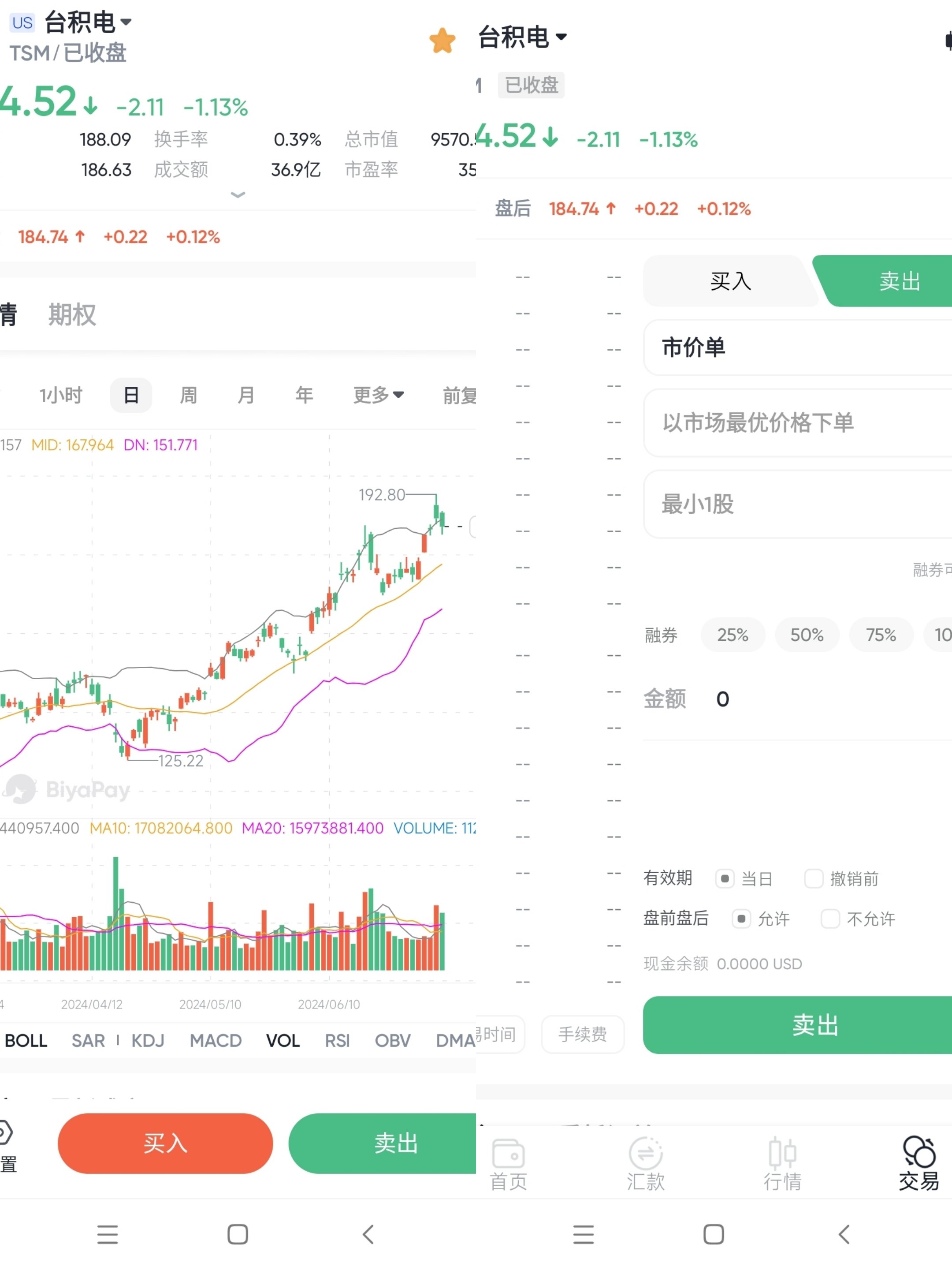Tap the Android home square on left
This screenshot has width=952, height=1270.
pos(238,1234)
